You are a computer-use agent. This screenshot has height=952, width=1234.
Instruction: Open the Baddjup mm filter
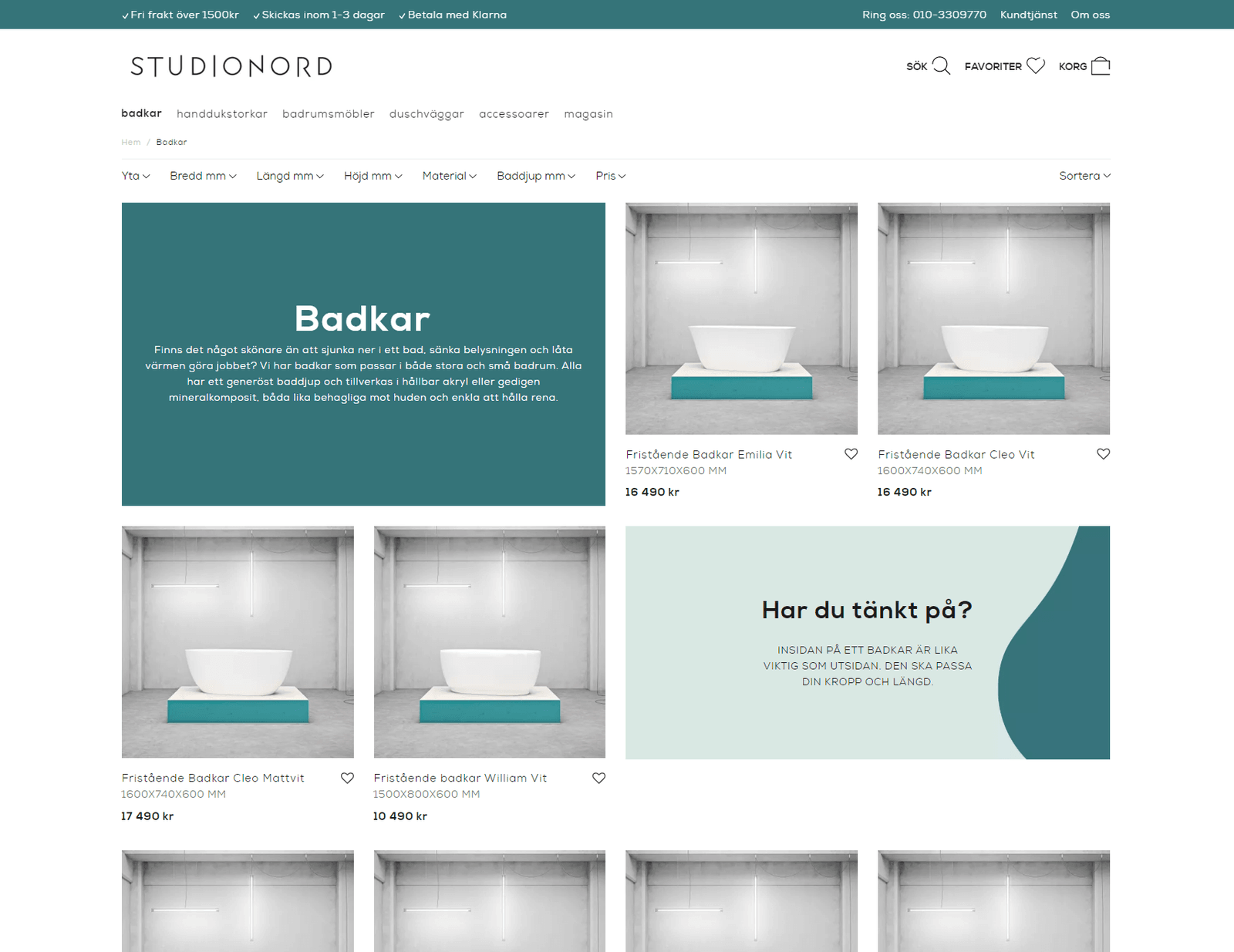(x=536, y=176)
